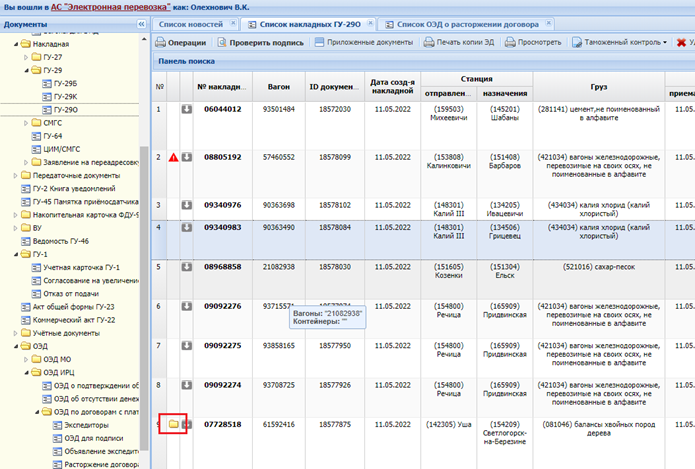Click the download arrow icon in row 09340983
This screenshot has height=469, width=695.
(x=187, y=227)
